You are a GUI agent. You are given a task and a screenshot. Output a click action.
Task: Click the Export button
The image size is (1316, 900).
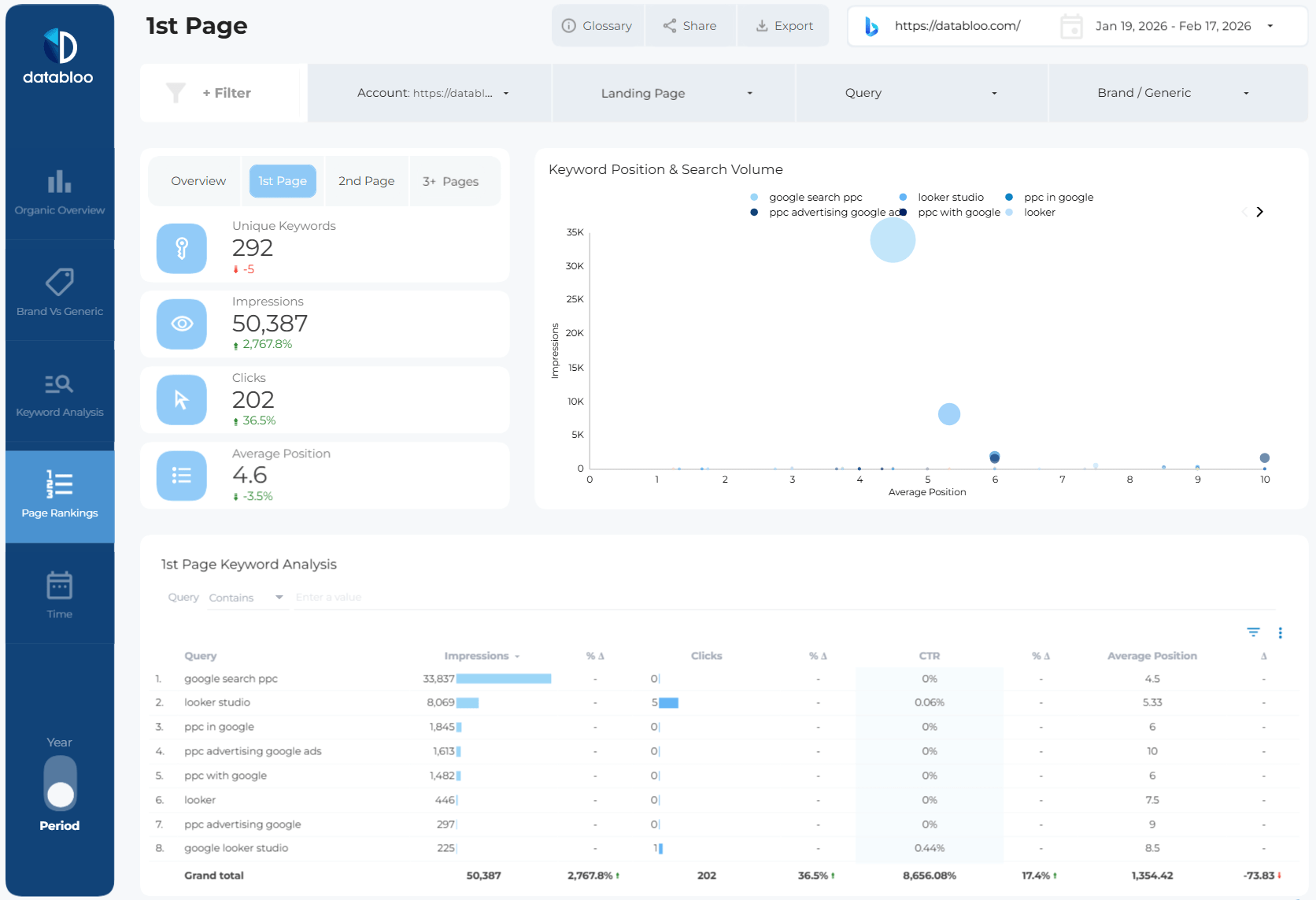coord(784,26)
